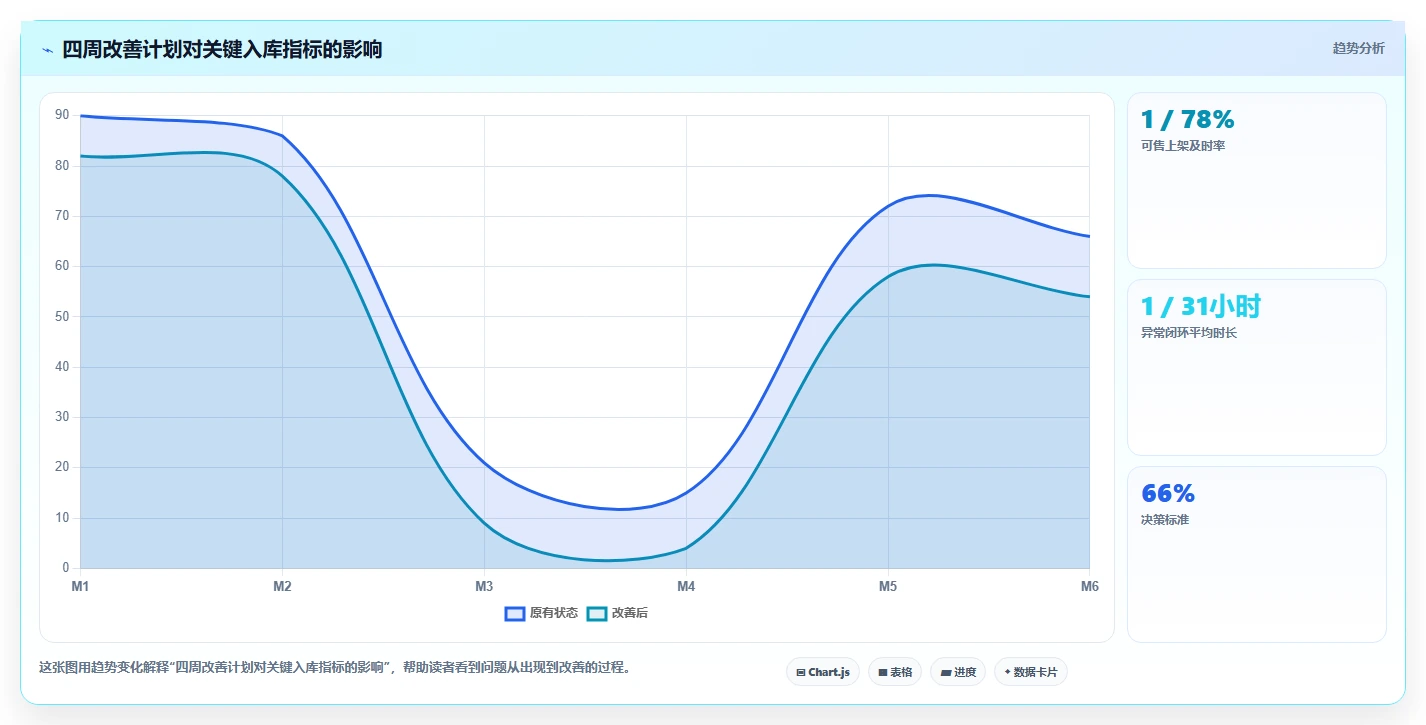This screenshot has width=1426, height=725.
Task: Click the 1 / 78% value text
Action: point(1188,119)
